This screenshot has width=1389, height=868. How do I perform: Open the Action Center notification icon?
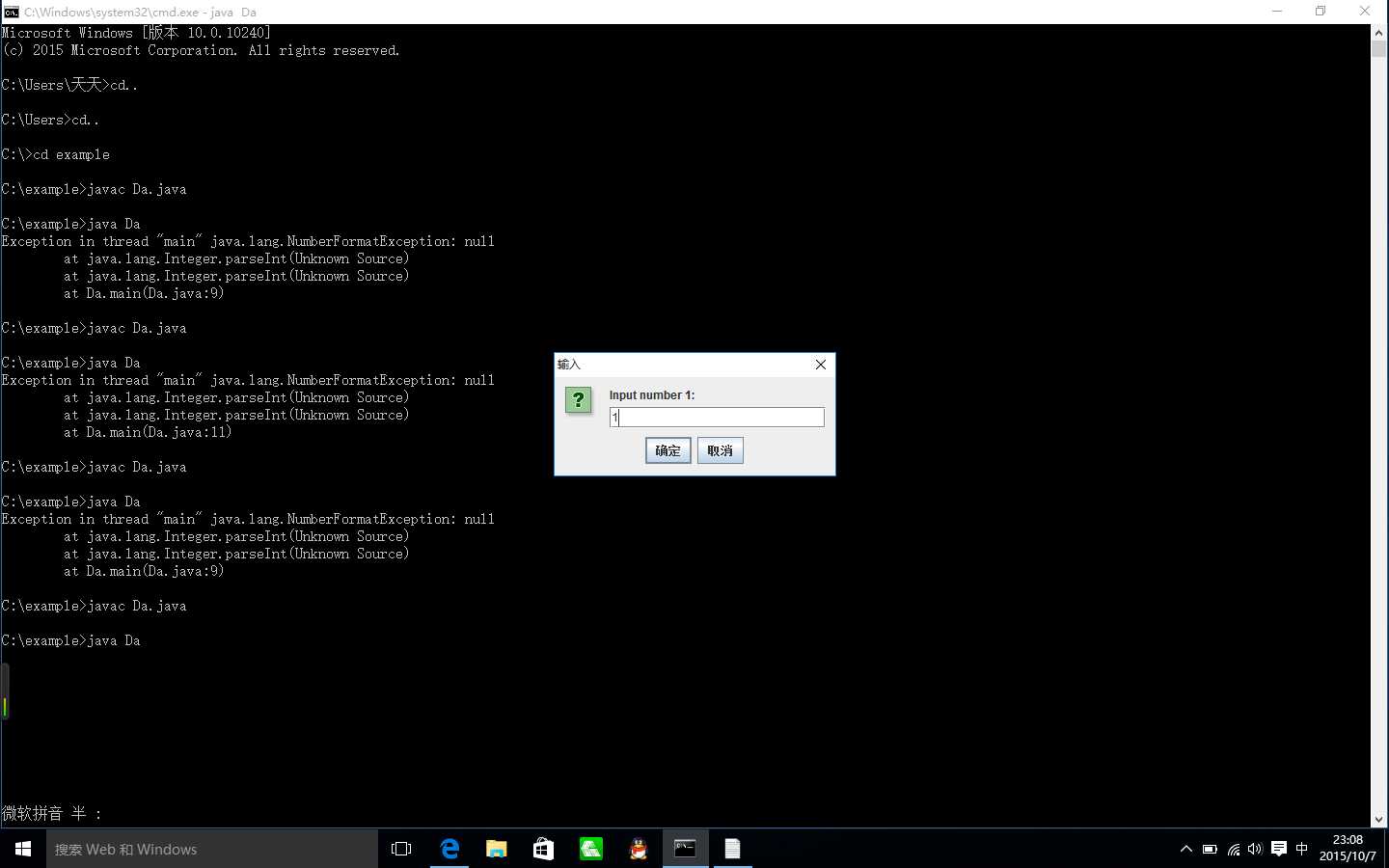(x=1279, y=849)
